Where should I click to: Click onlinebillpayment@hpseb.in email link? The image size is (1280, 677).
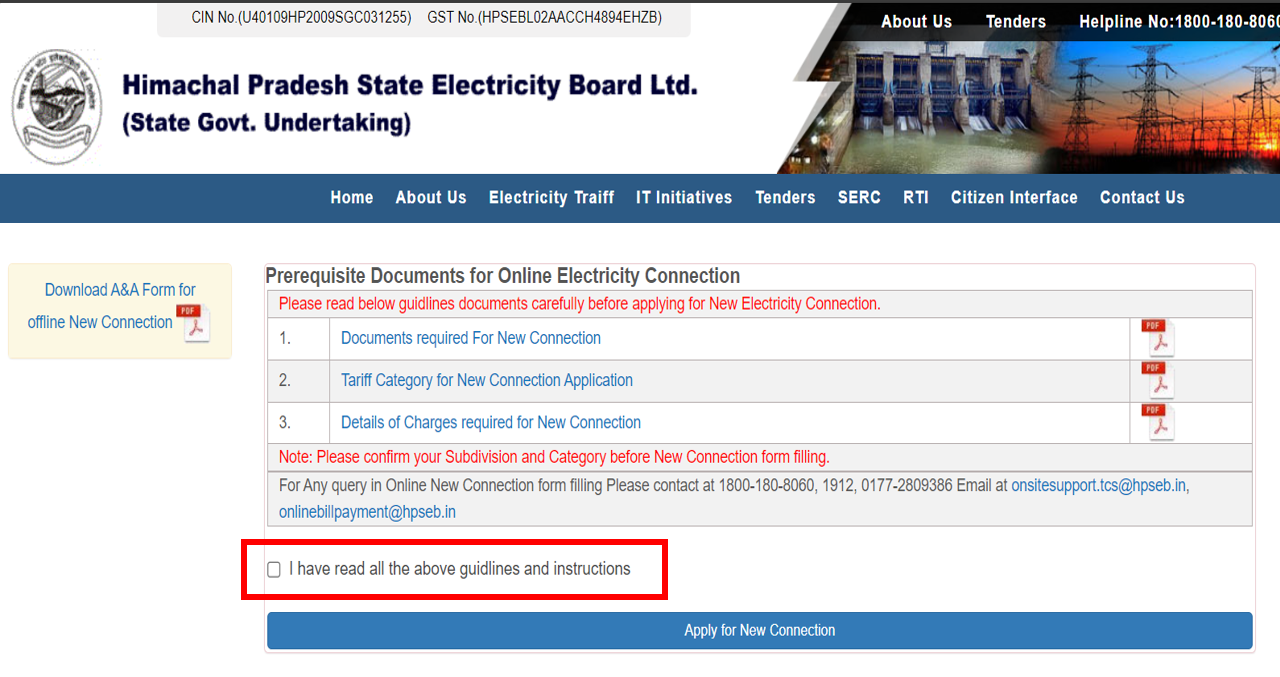(367, 512)
